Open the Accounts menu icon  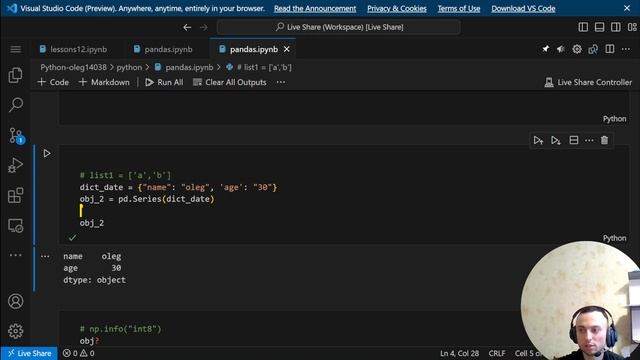click(x=16, y=301)
